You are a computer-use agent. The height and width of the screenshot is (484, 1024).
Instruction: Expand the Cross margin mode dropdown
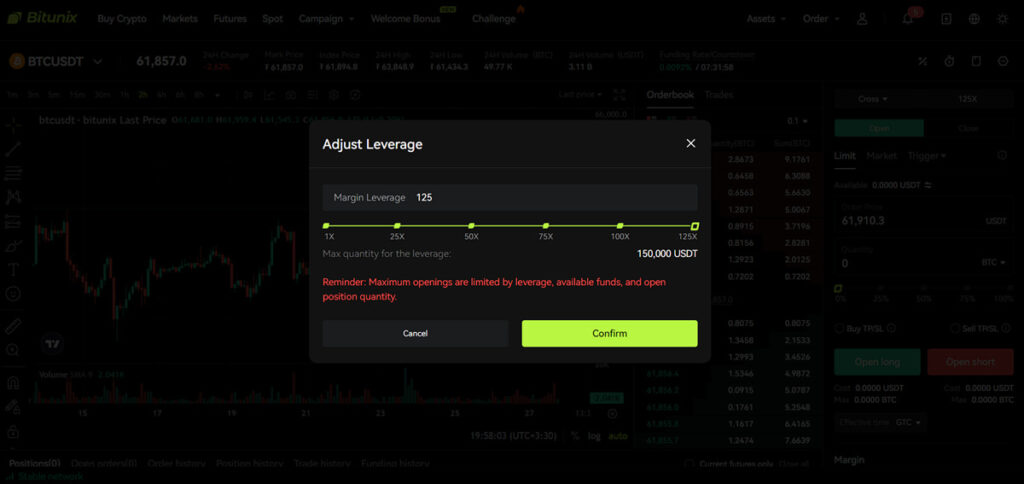[872, 99]
